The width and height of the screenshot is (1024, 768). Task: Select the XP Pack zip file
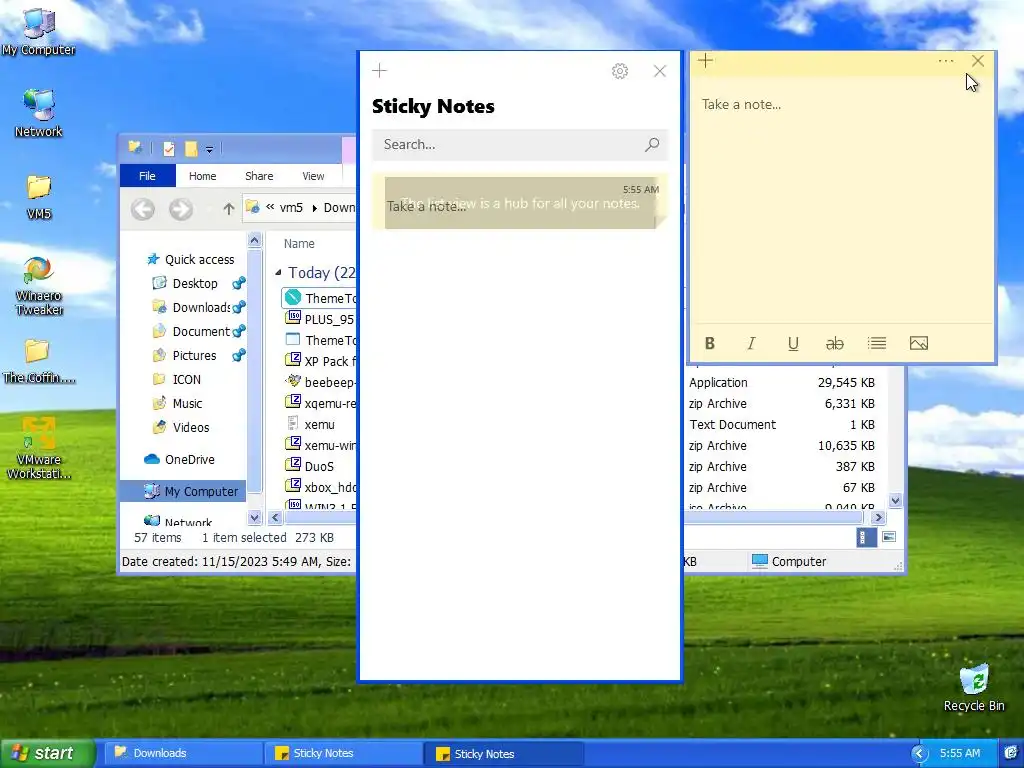(321, 361)
